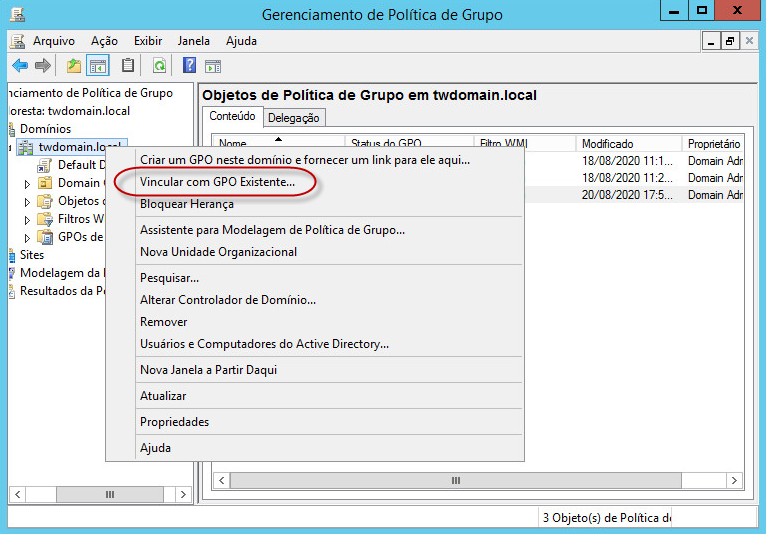
Task: Expand the GPOs de Início tree node
Action: tap(27, 238)
